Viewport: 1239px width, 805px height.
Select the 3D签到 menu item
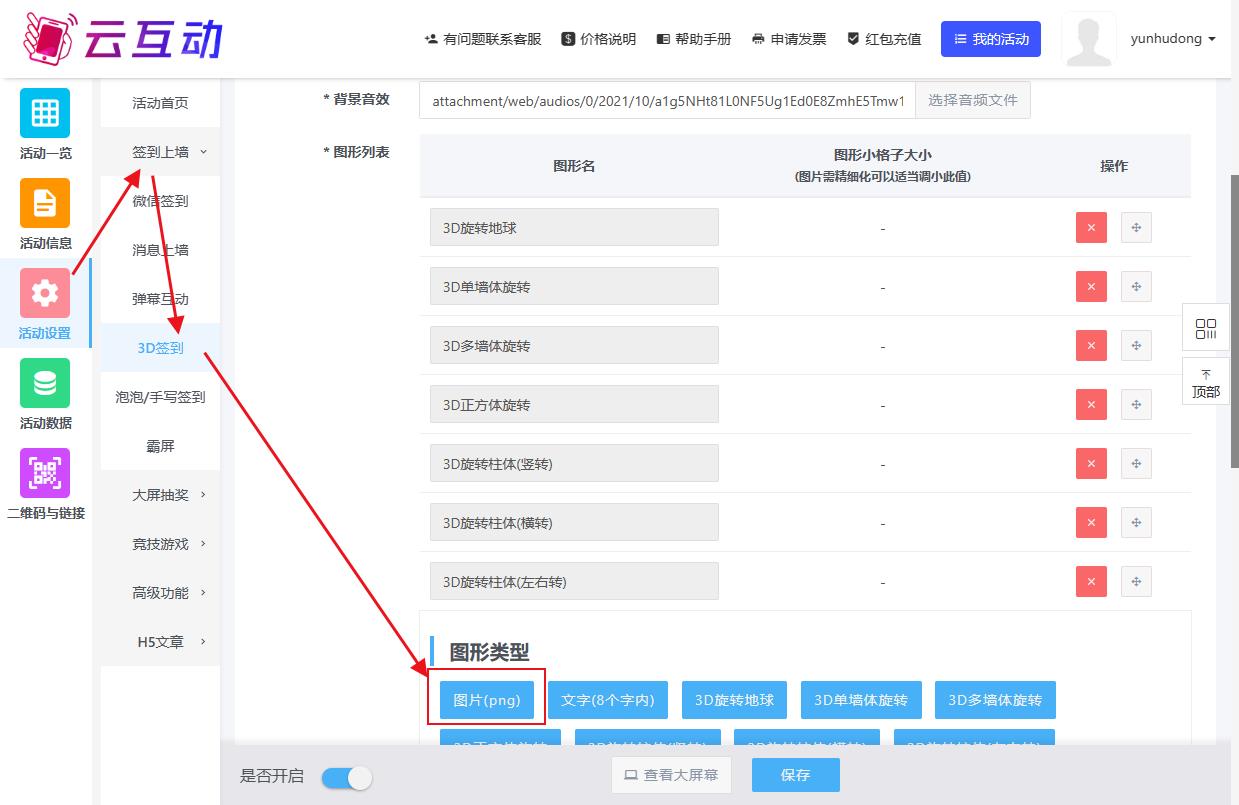[160, 348]
